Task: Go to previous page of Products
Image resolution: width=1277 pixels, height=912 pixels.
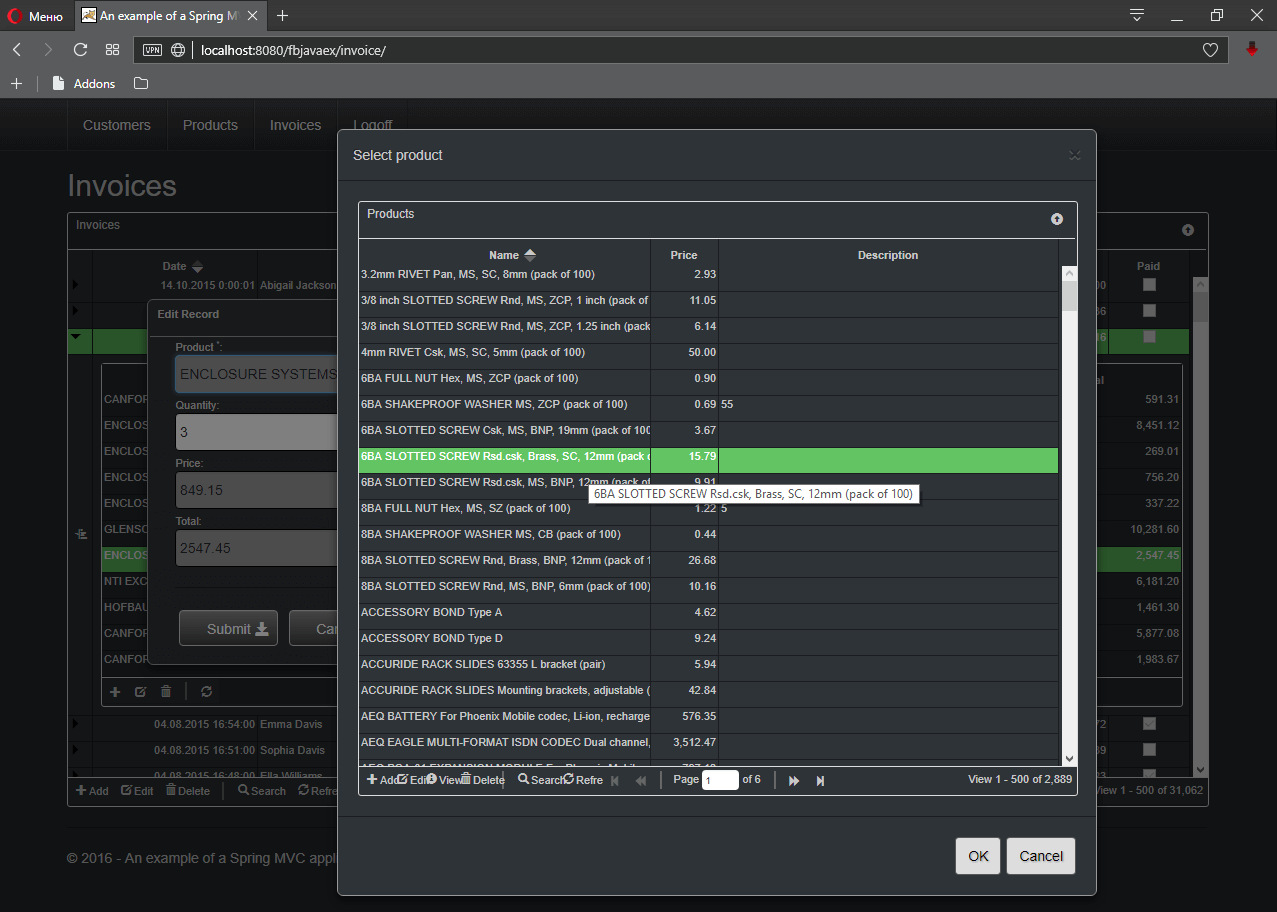Action: (x=641, y=781)
